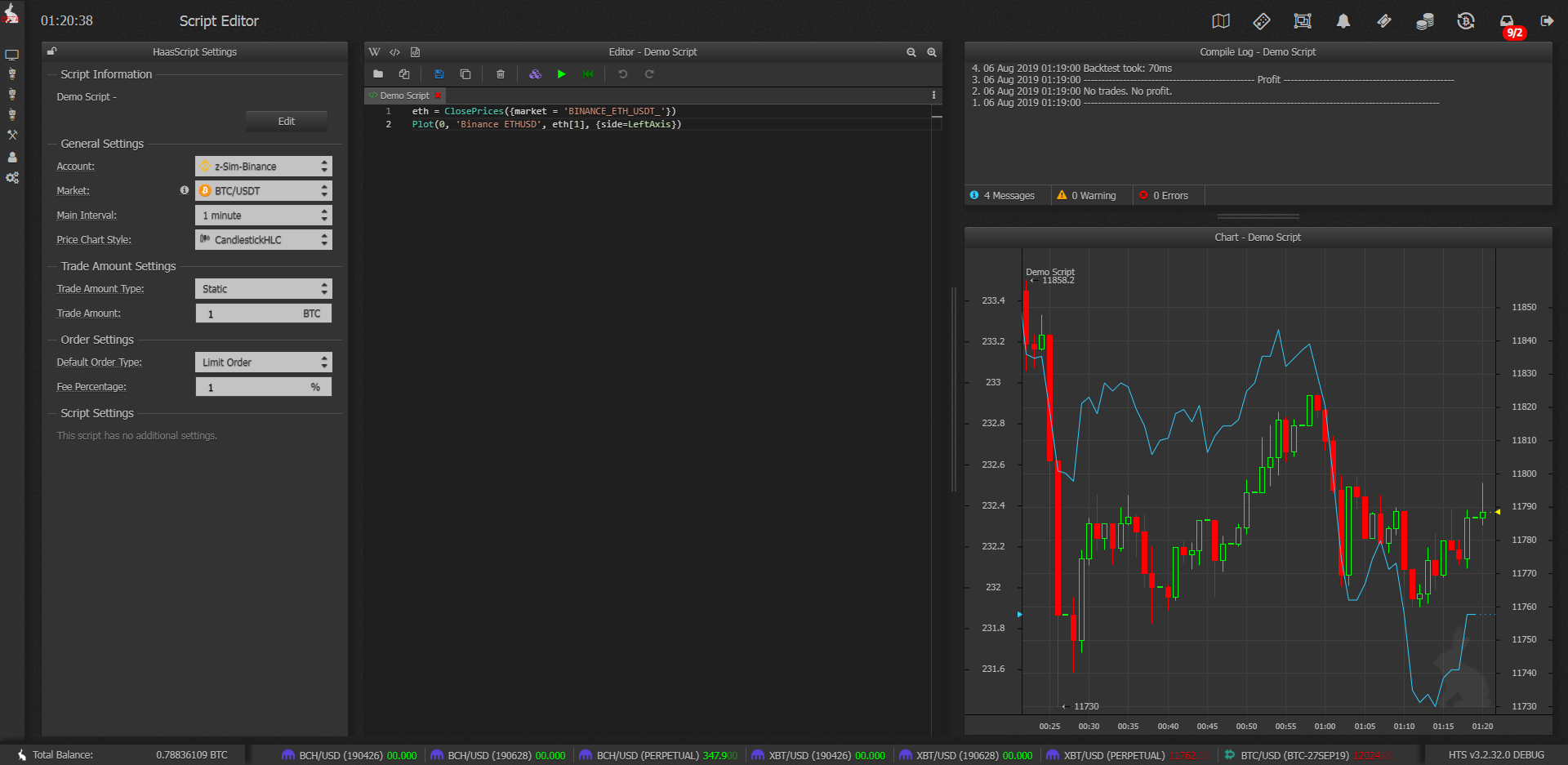Click the duplicate script icon

(465, 74)
